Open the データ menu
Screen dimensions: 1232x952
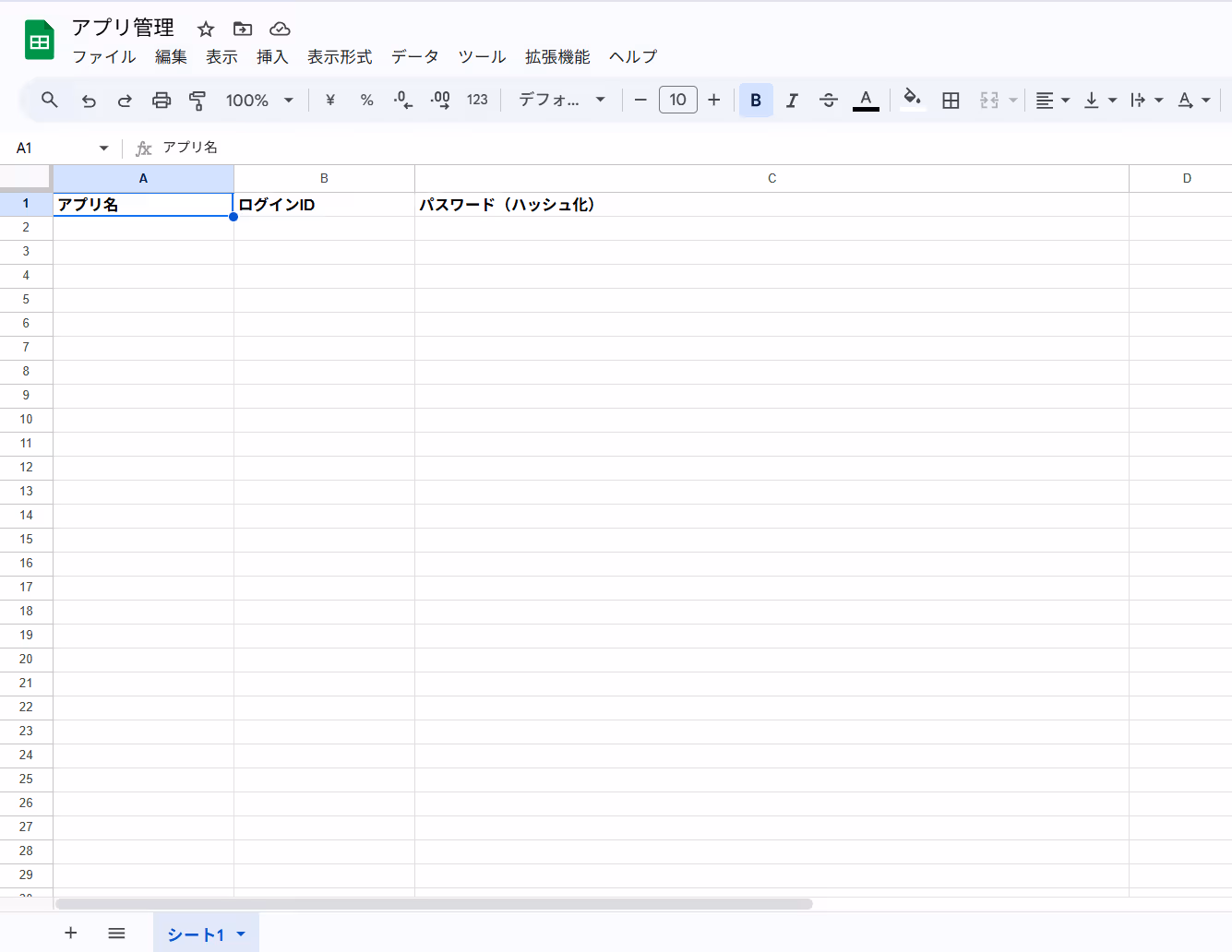click(415, 56)
